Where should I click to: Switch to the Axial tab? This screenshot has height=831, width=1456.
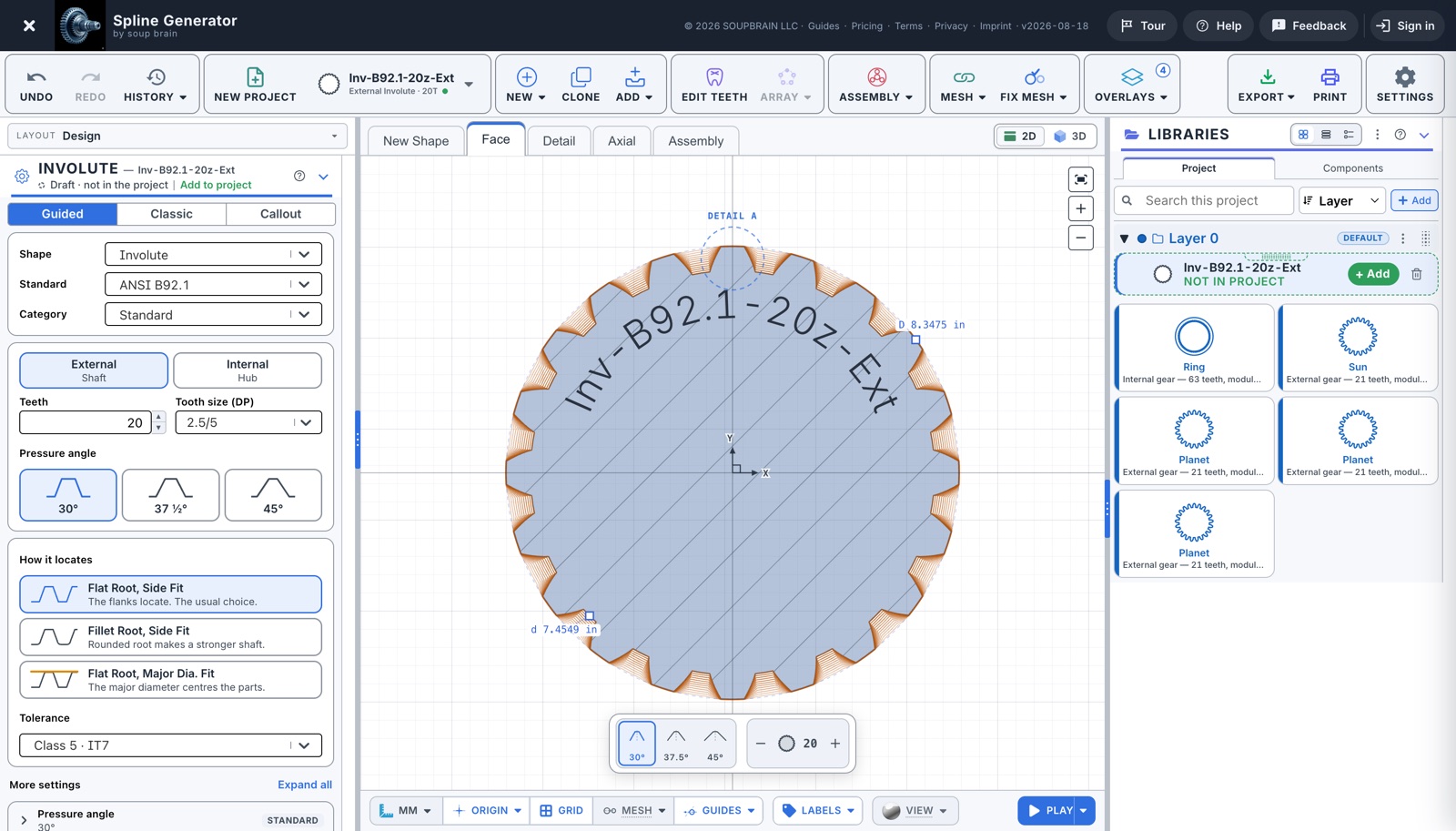point(622,141)
